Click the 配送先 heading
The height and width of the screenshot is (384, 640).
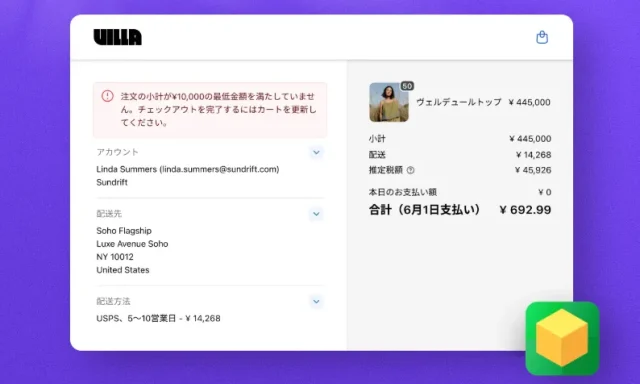pos(109,214)
